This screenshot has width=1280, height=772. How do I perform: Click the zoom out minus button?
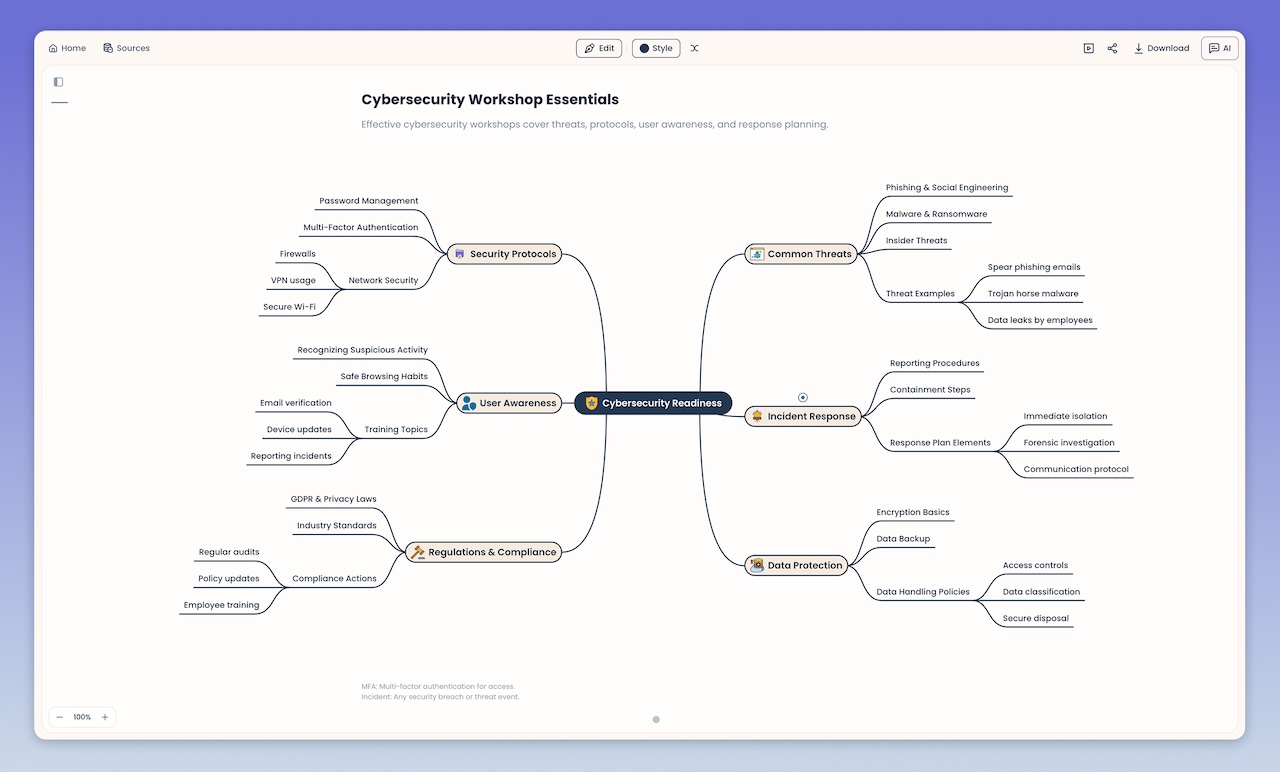click(60, 717)
